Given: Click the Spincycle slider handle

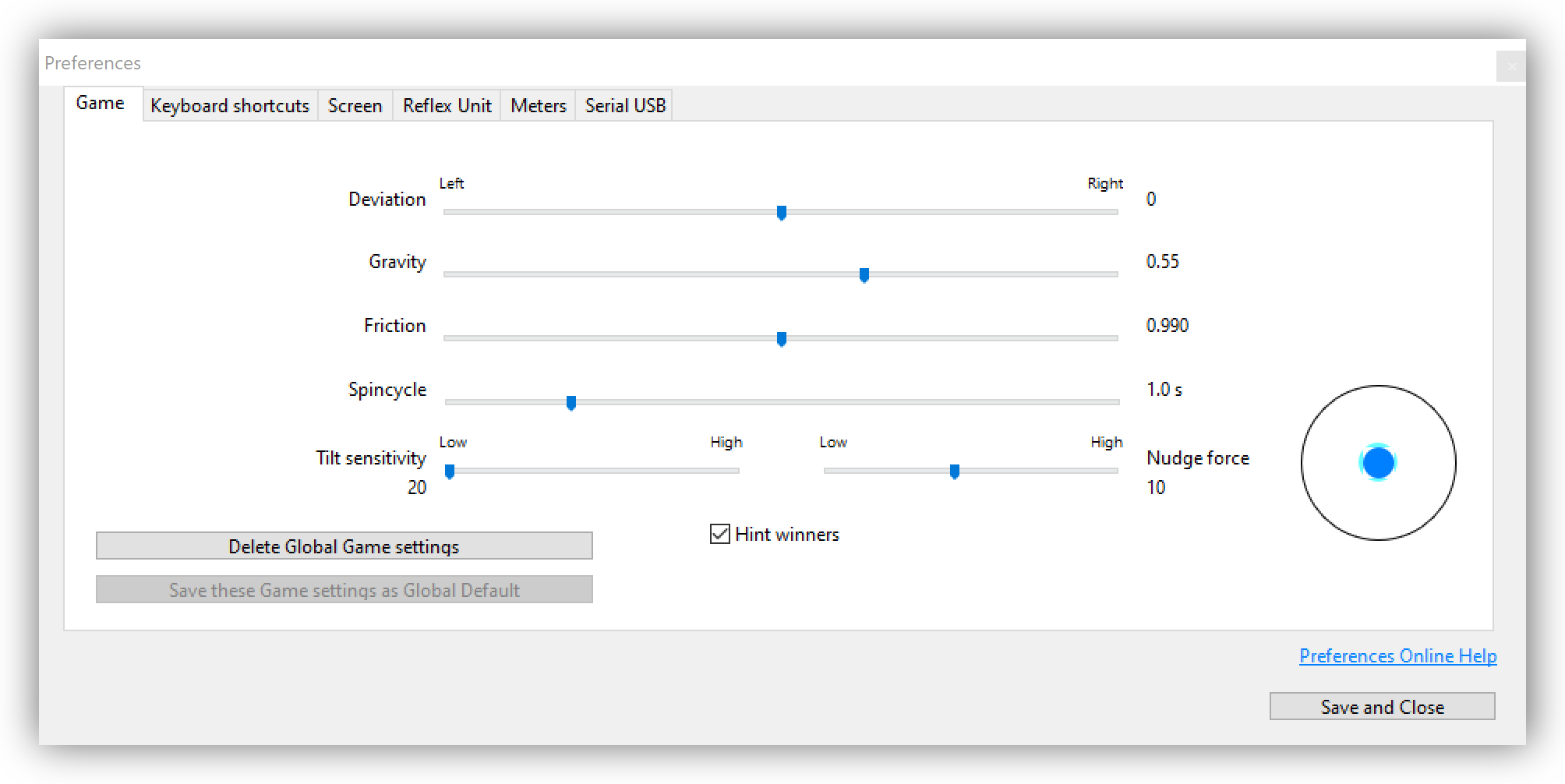Looking at the screenshot, I should click(571, 403).
